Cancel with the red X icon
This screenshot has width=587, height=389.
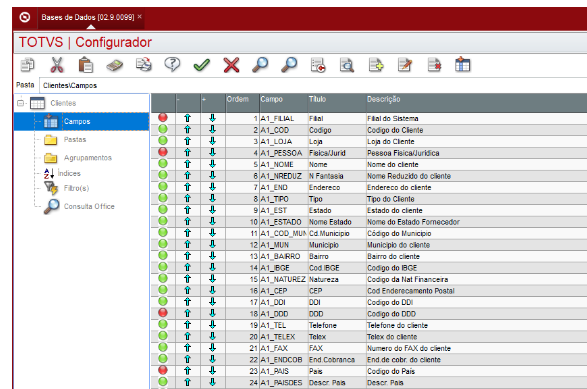coord(231,65)
